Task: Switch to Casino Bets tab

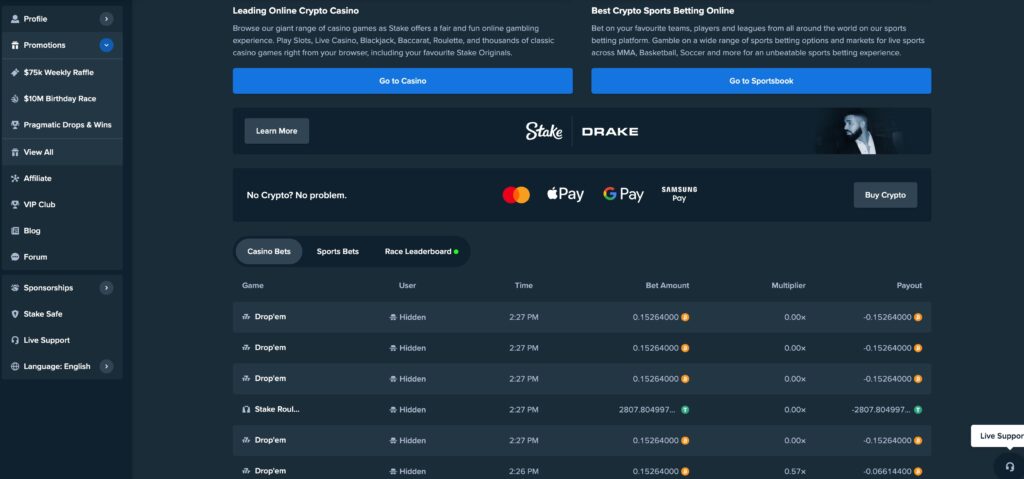Action: point(268,252)
